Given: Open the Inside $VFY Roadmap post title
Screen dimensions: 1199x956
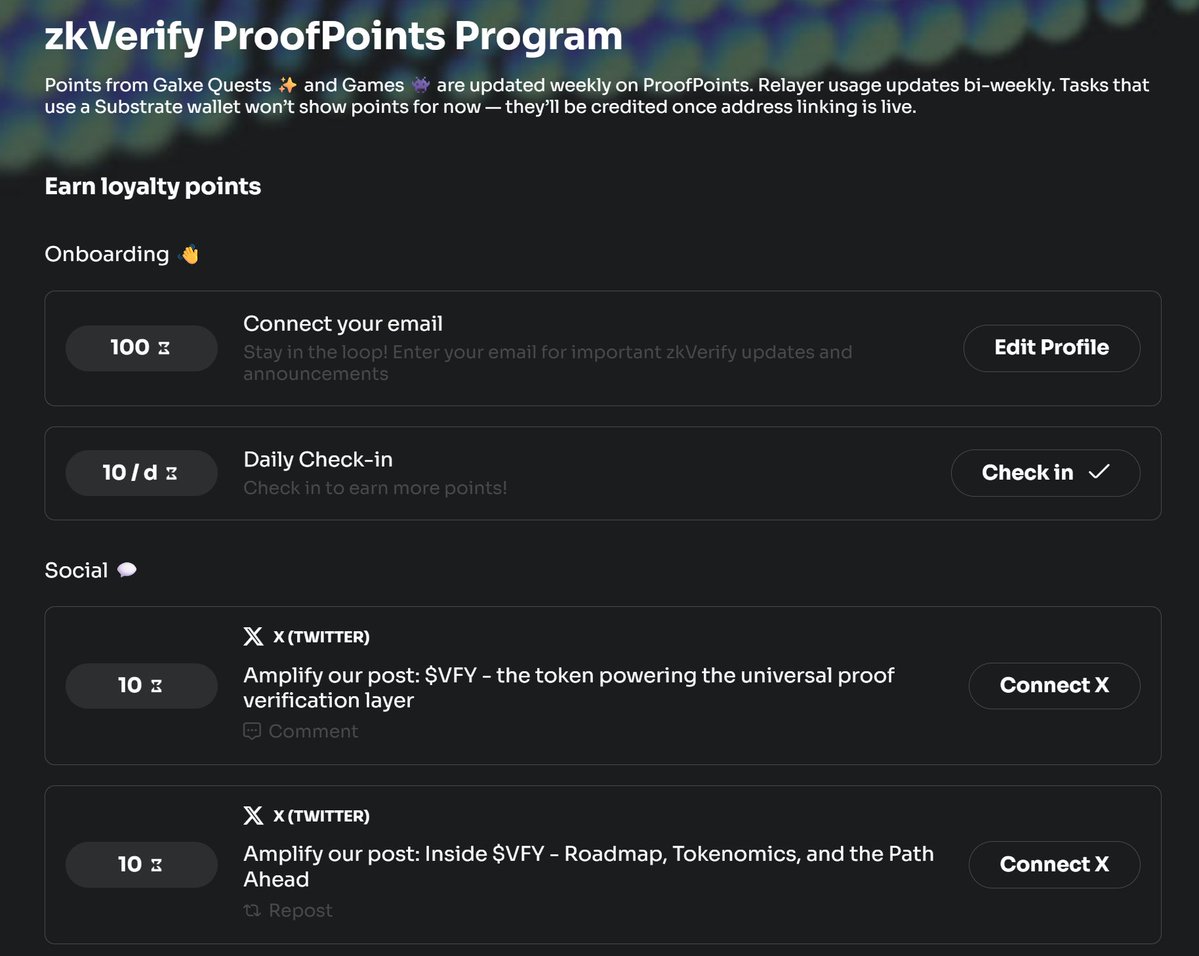Looking at the screenshot, I should pos(588,866).
